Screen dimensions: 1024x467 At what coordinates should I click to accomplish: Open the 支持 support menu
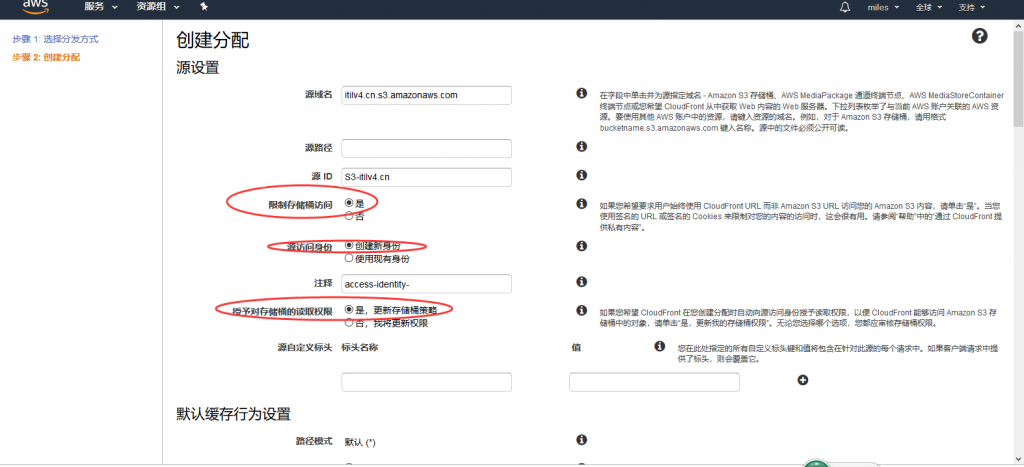(971, 7)
